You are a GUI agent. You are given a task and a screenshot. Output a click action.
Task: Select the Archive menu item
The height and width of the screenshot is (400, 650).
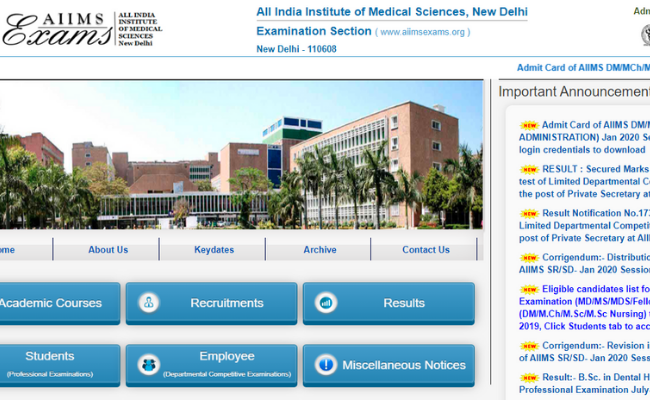tap(320, 250)
